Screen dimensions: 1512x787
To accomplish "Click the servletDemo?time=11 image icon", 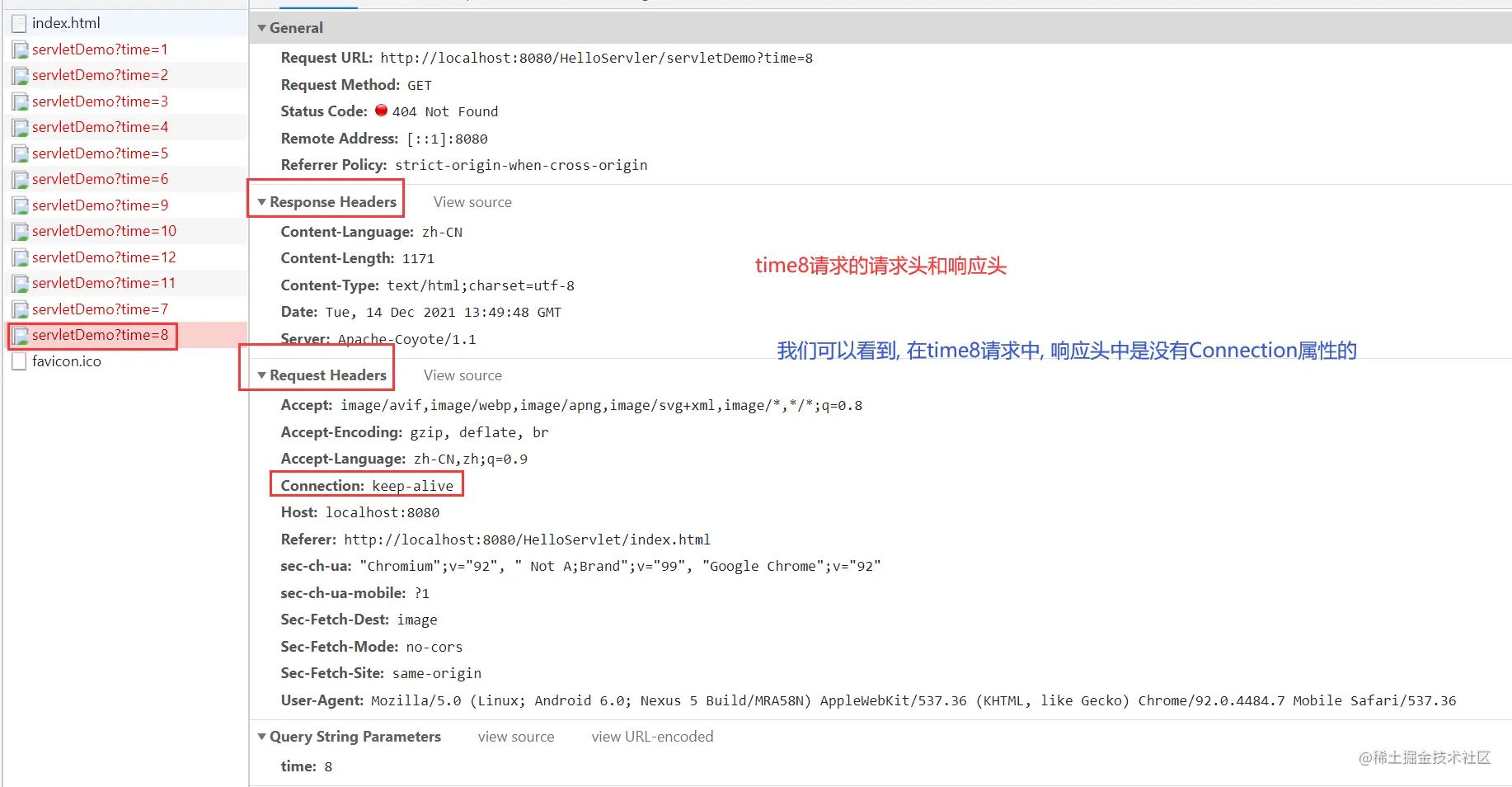I will point(20,284).
